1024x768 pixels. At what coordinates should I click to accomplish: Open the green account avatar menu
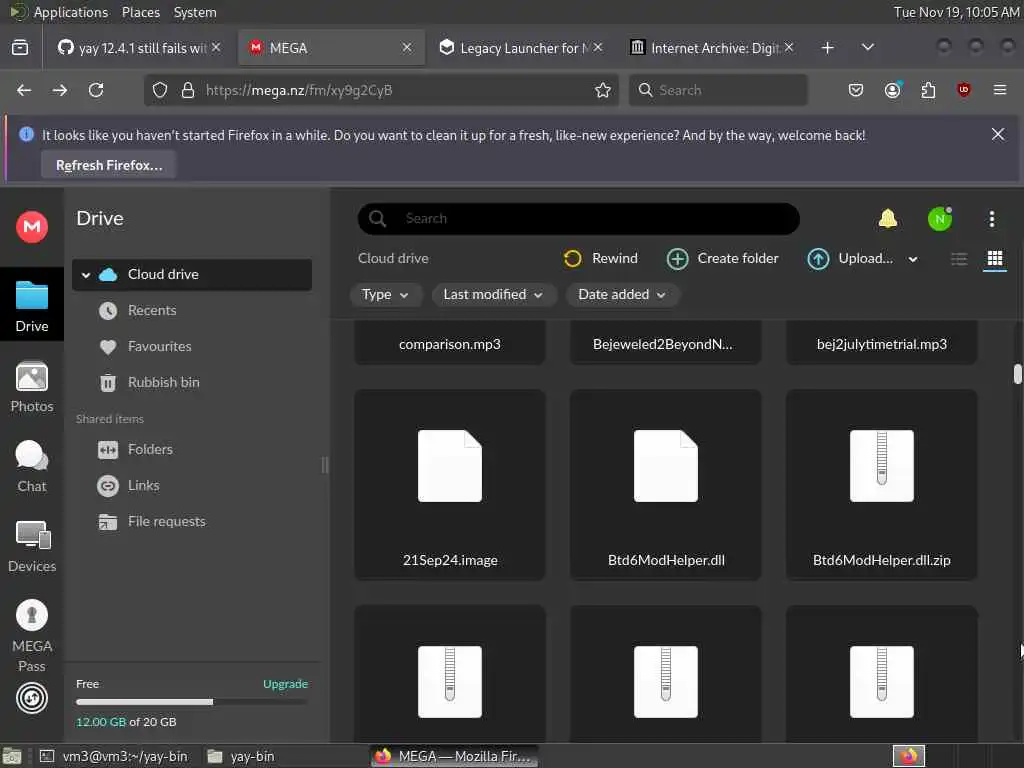coord(940,219)
